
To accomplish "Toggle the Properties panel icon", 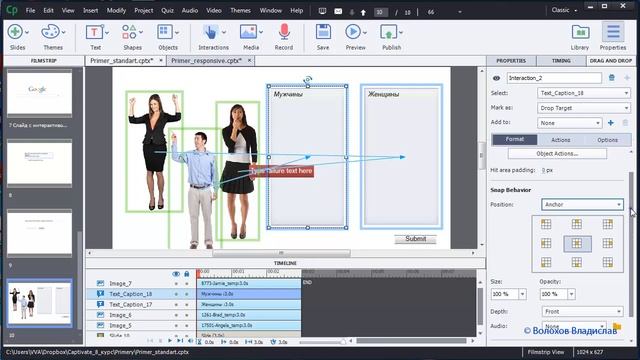I will click(613, 32).
